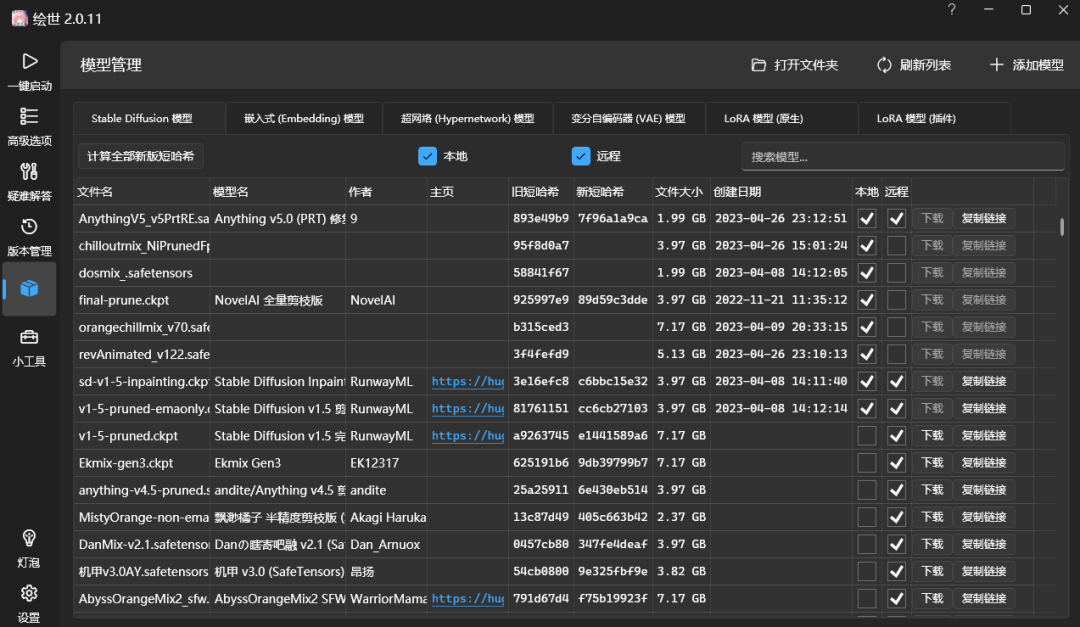1080x627 pixels.
Task: Toggle 本地 checkbox for AnythingV5_v5PrtRE row
Action: (866, 218)
